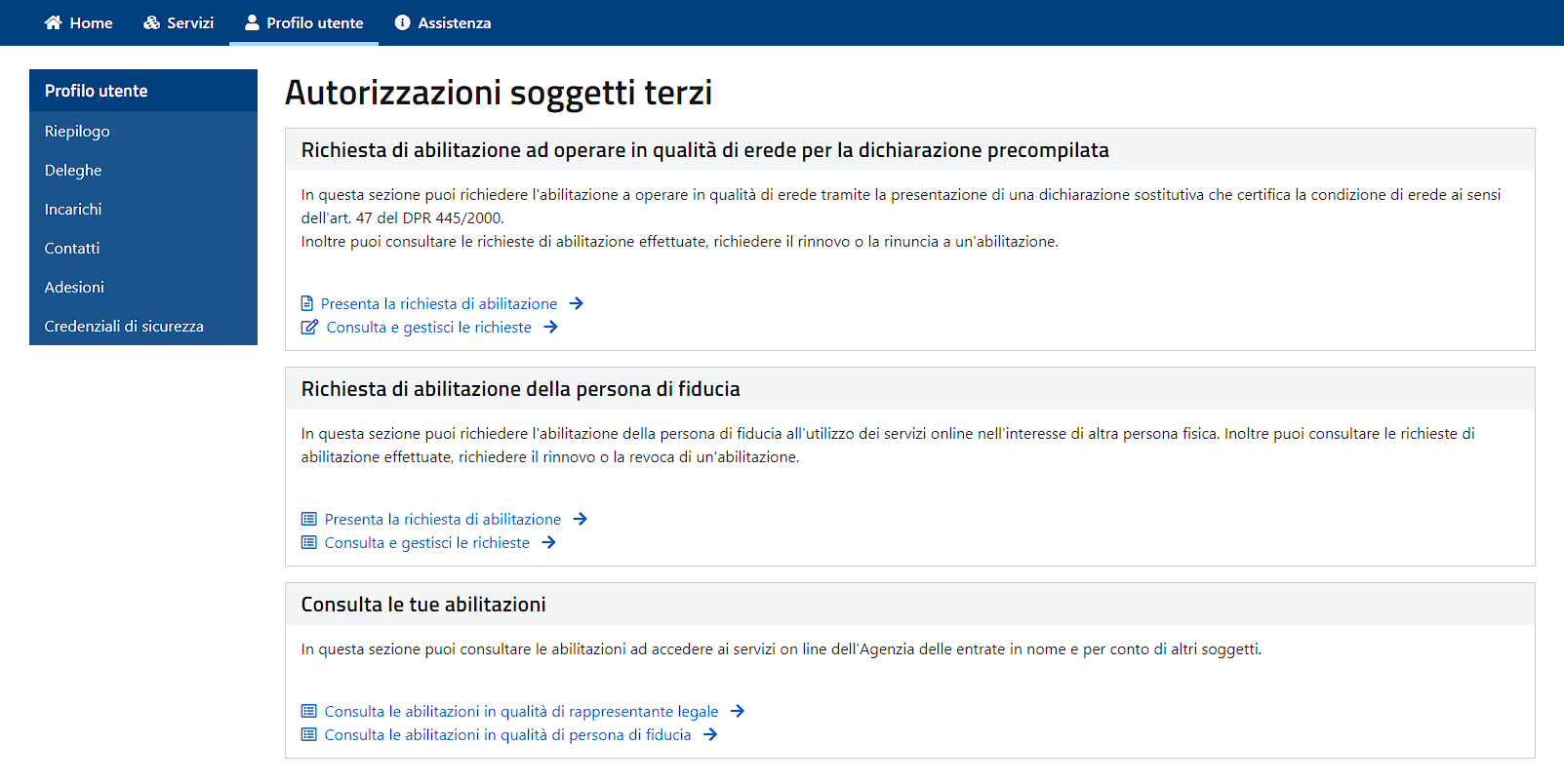Open Riepilogo in sidebar
This screenshot has height=784, width=1564.
[x=143, y=131]
